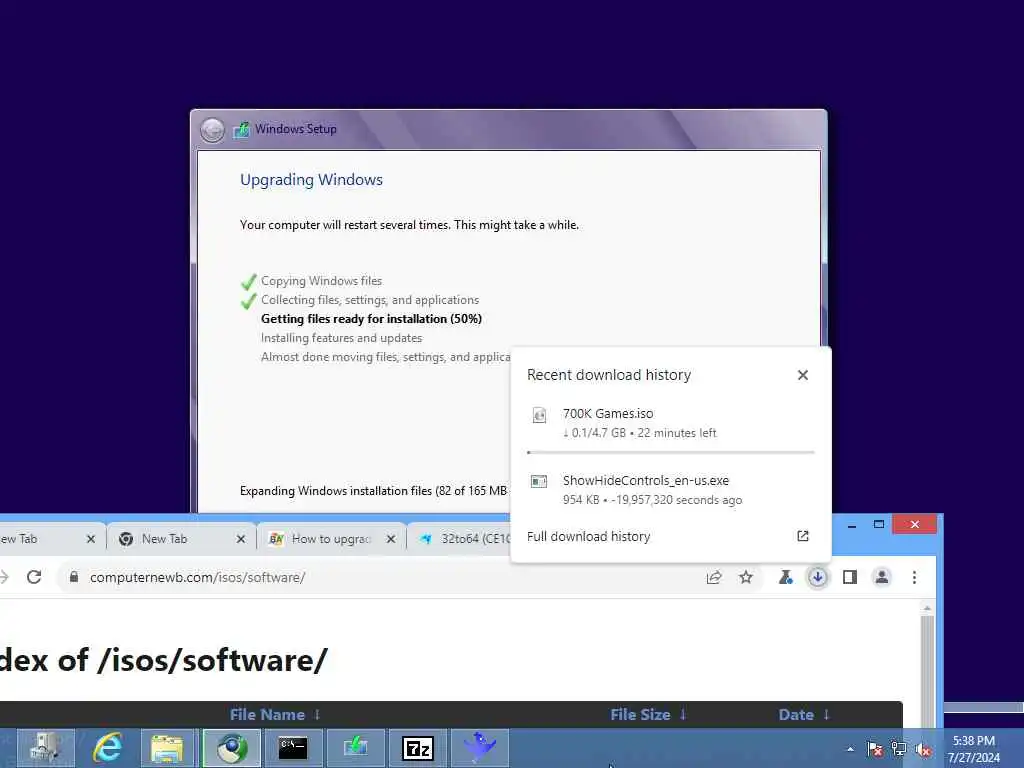Click the ShowHideControls exe file icon
Viewport: 1024px width, 768px height.
[539, 482]
